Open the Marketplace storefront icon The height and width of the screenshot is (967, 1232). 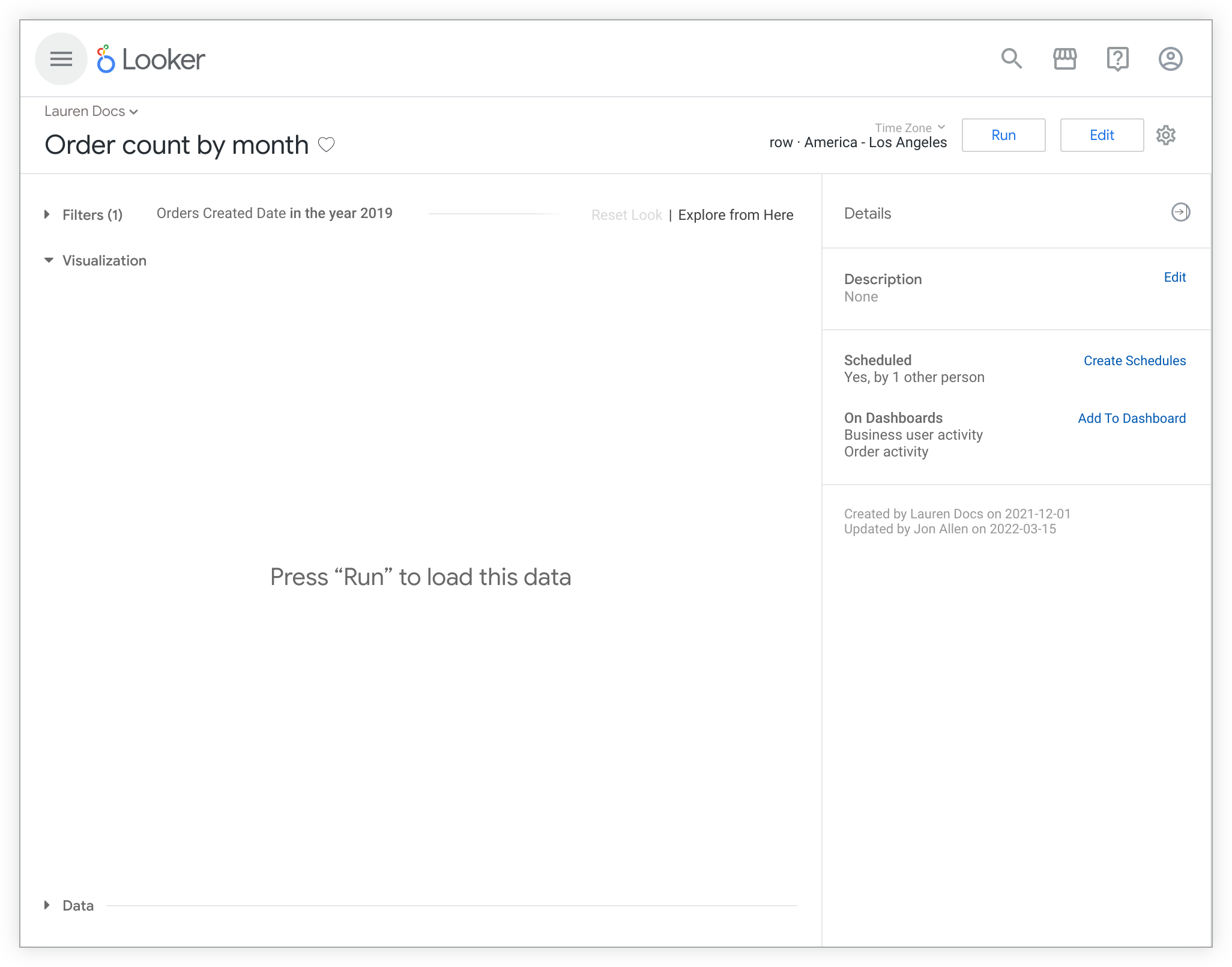(1064, 59)
